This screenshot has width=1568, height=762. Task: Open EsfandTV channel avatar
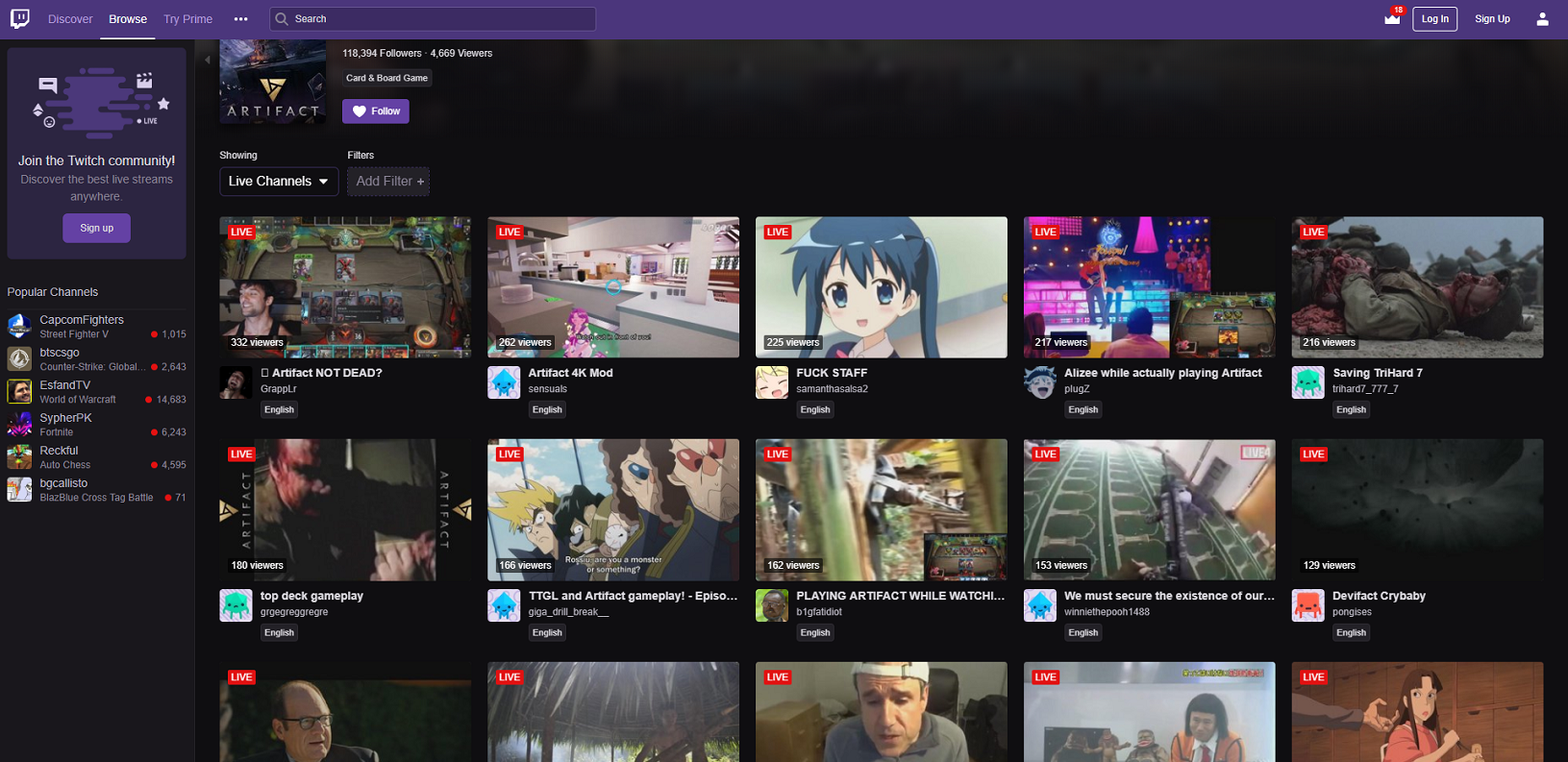point(19,391)
